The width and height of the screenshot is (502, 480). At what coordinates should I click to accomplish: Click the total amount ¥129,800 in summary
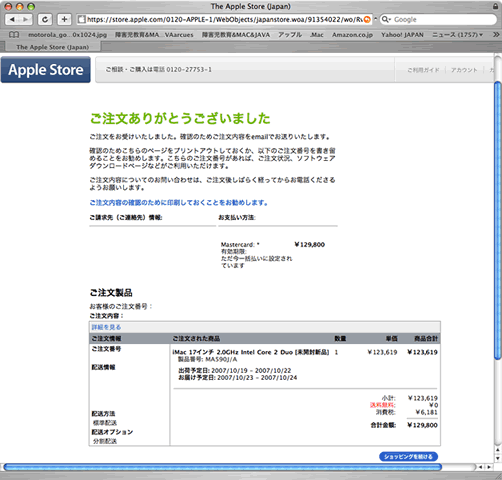click(x=422, y=425)
